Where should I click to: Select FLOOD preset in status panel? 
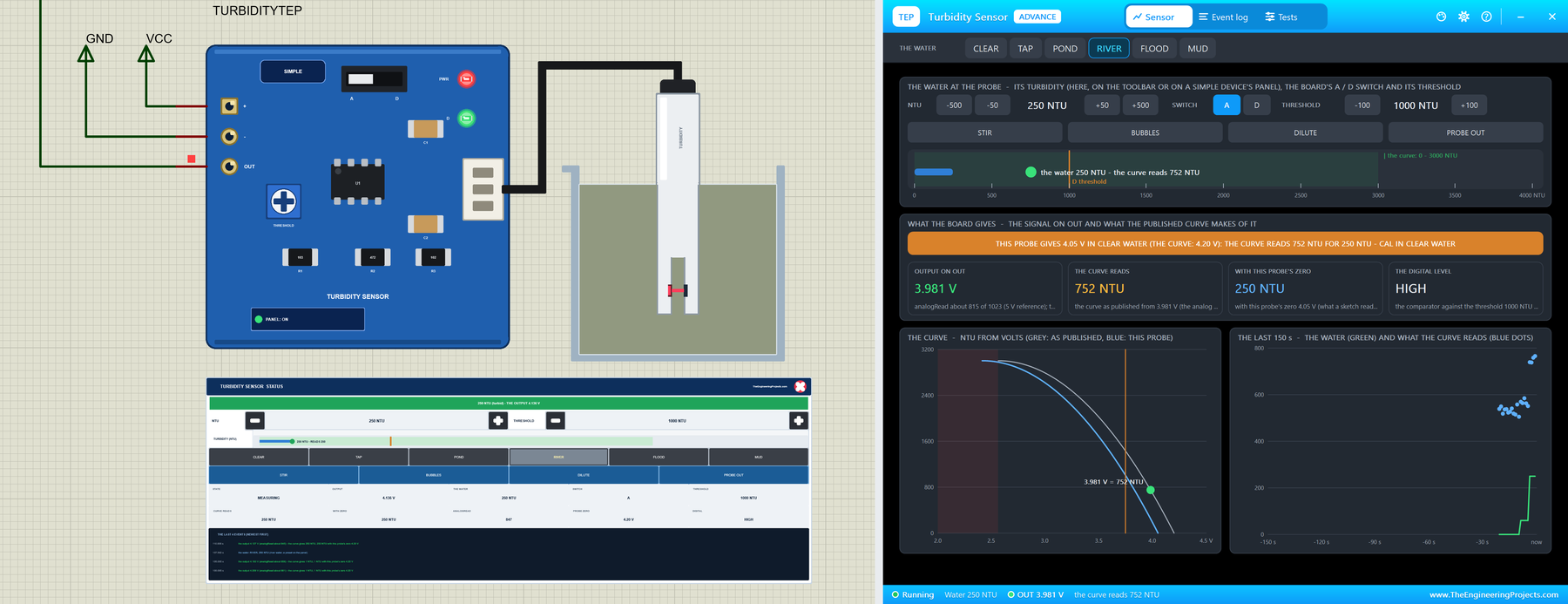click(x=659, y=457)
